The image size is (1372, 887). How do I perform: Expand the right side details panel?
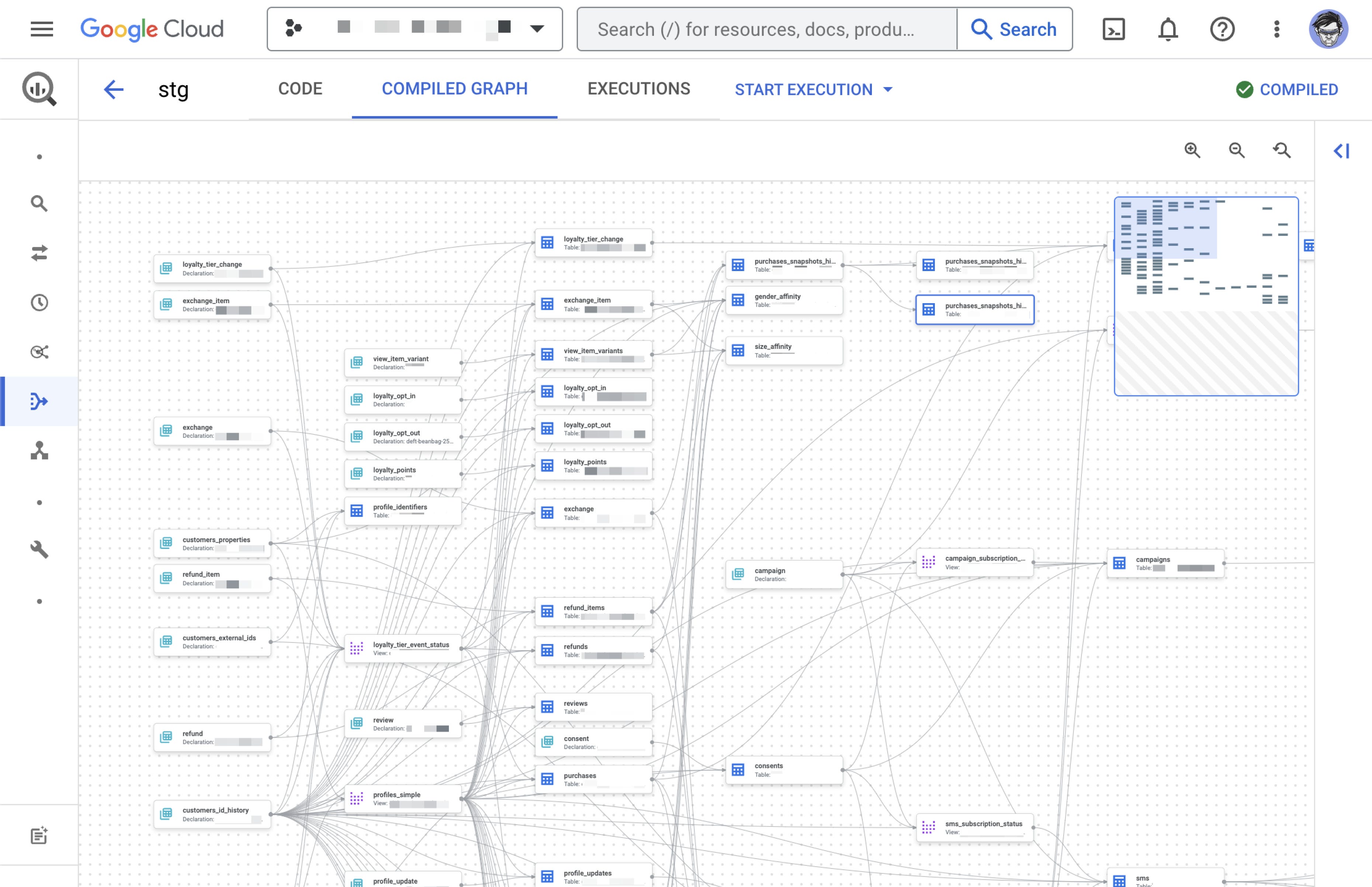coord(1341,151)
